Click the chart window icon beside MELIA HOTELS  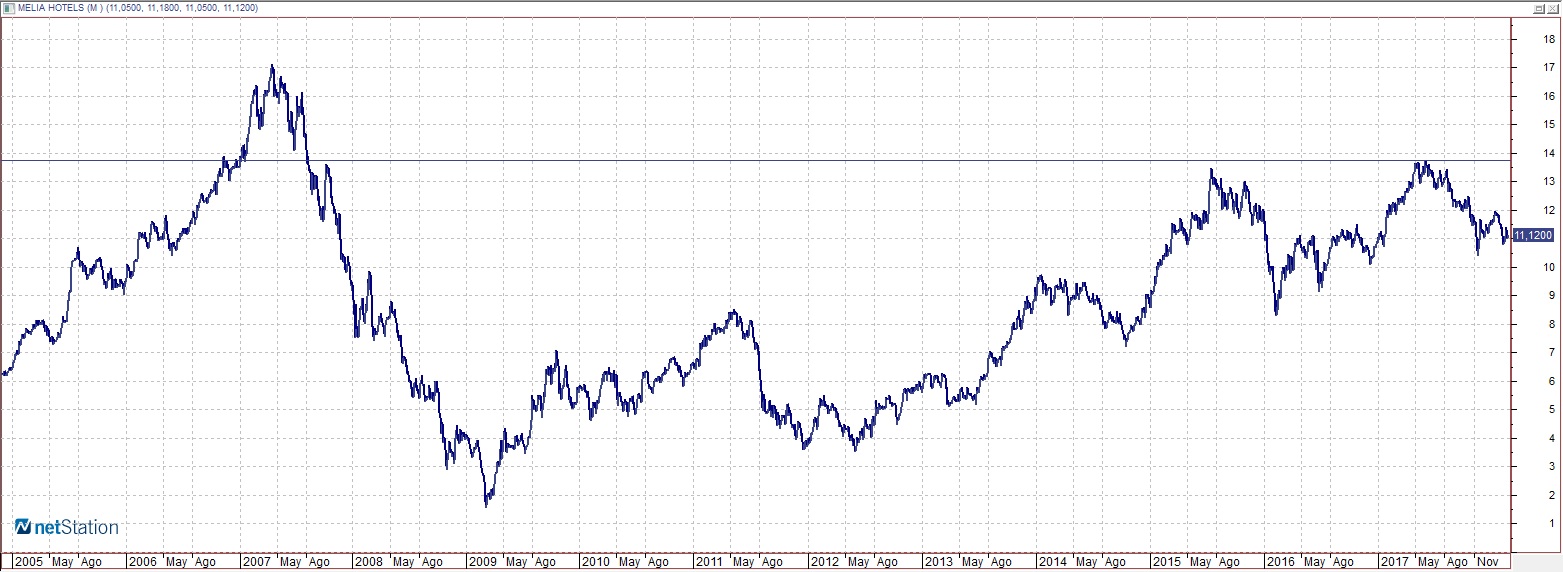click(x=7, y=7)
